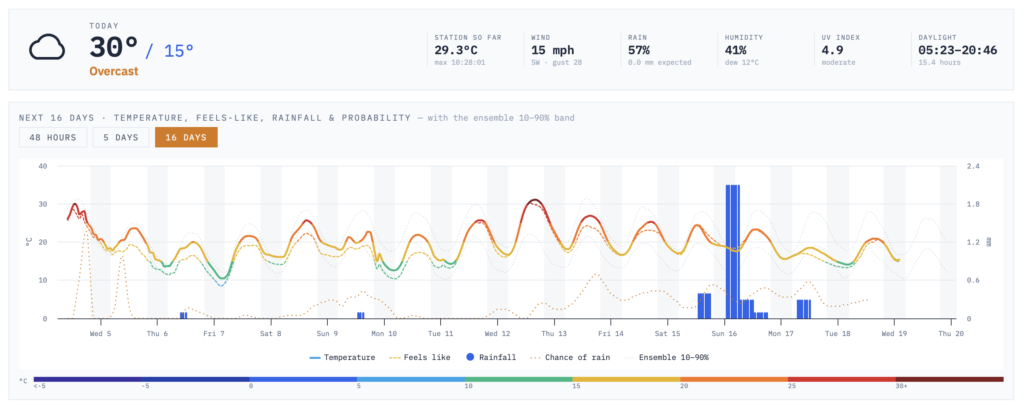Click the Wed 12 axis label
Viewport: 1024px width, 411px height.
click(497, 333)
